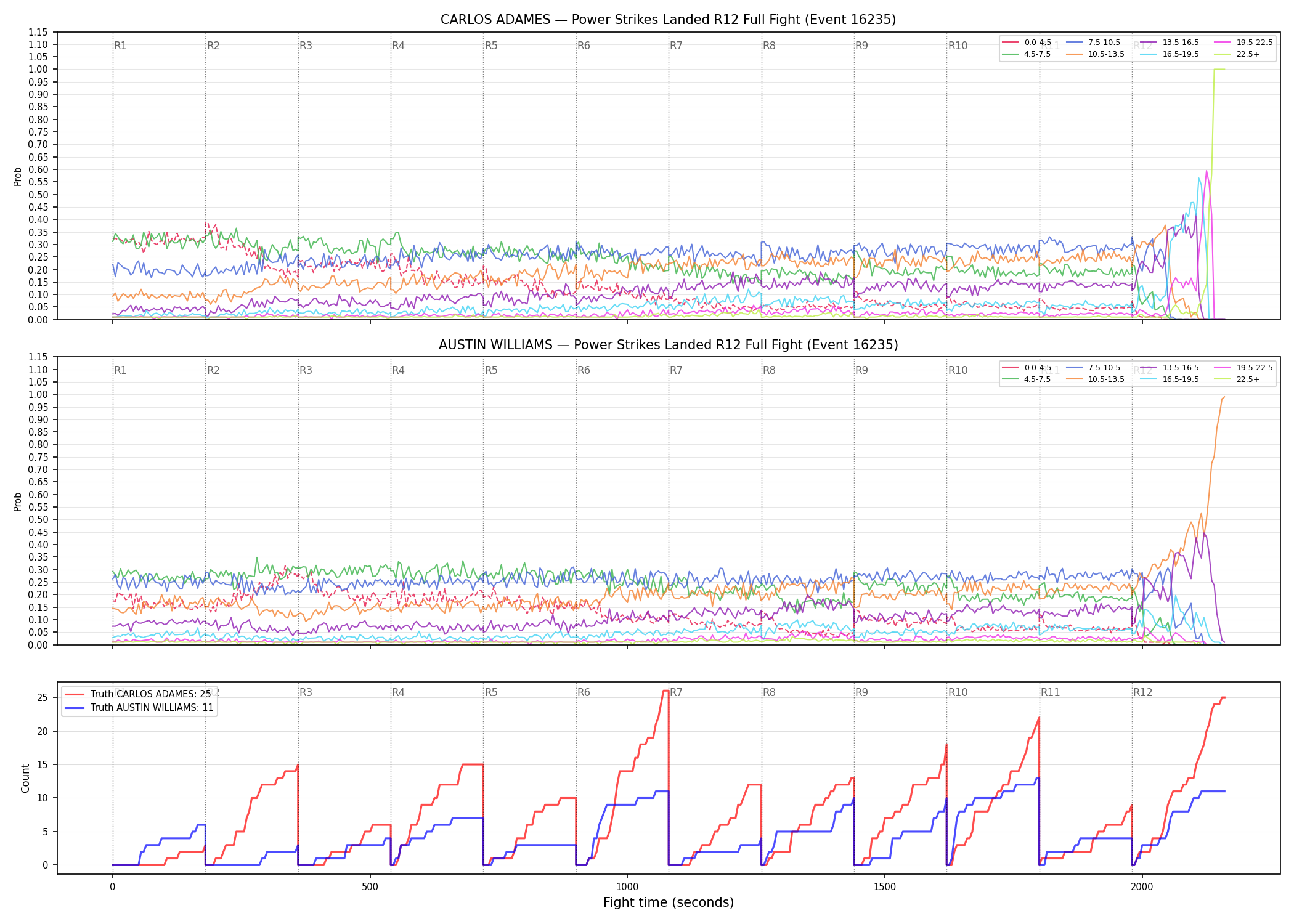Click the AUSTIN WILLIAMS Power Strikes chart title
This screenshot has height=924, width=1294.
tap(668, 345)
